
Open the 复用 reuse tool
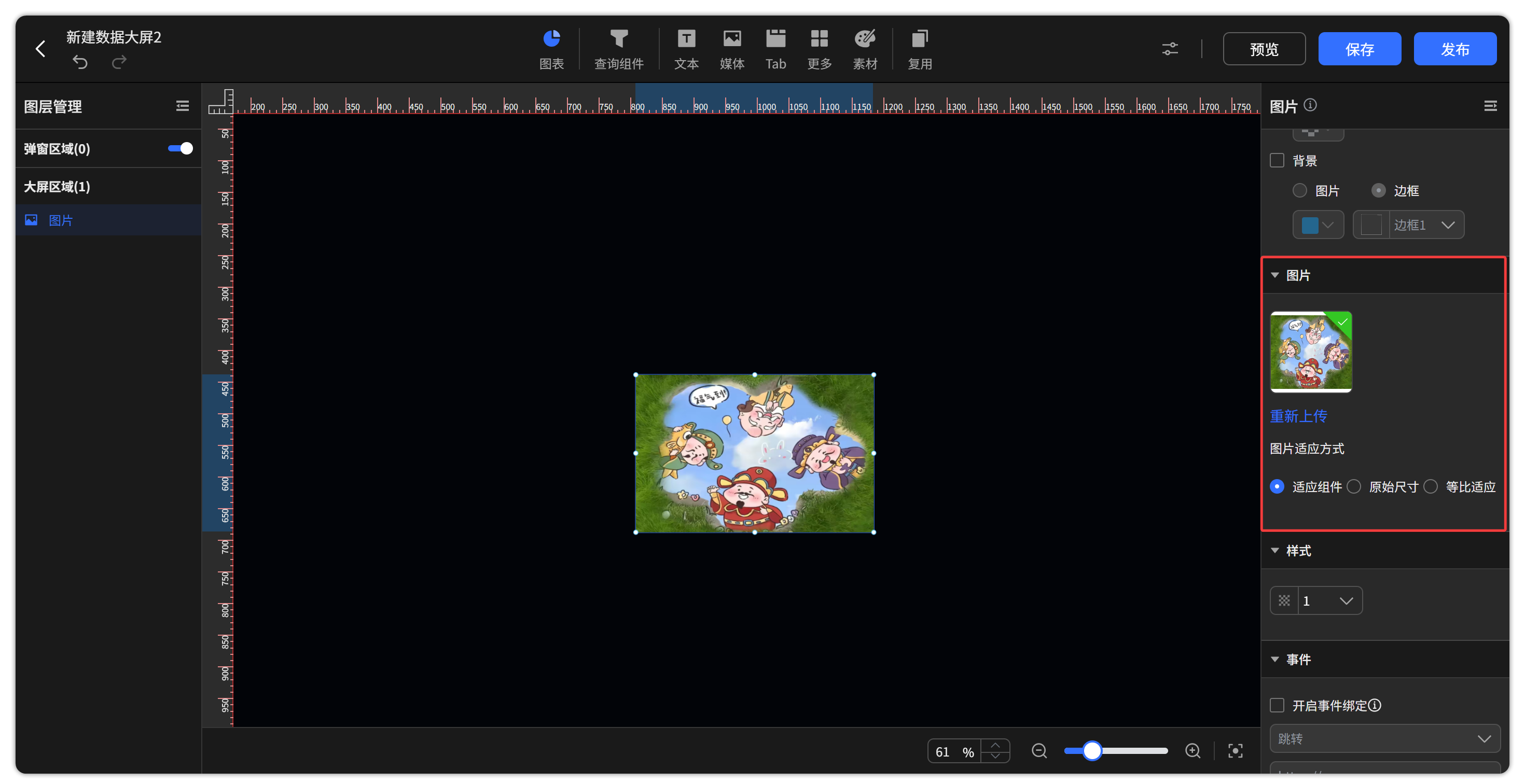pyautogui.click(x=920, y=49)
